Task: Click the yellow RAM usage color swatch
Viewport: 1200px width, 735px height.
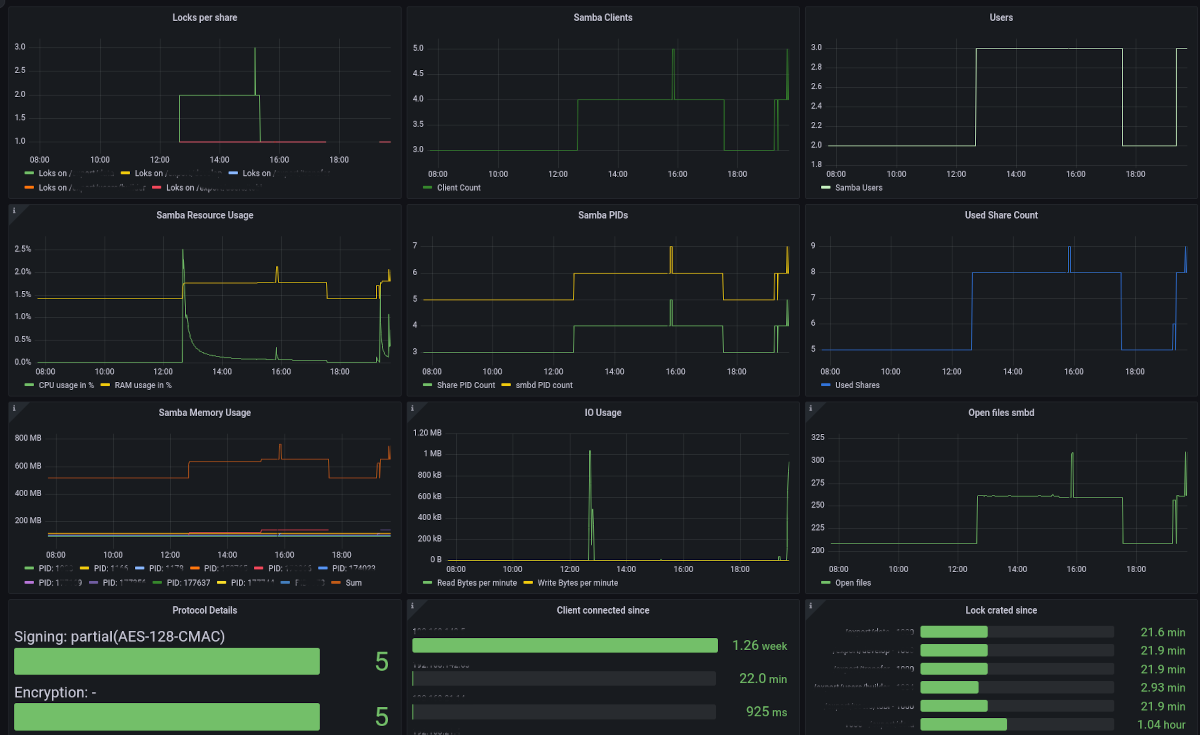Action: point(107,385)
